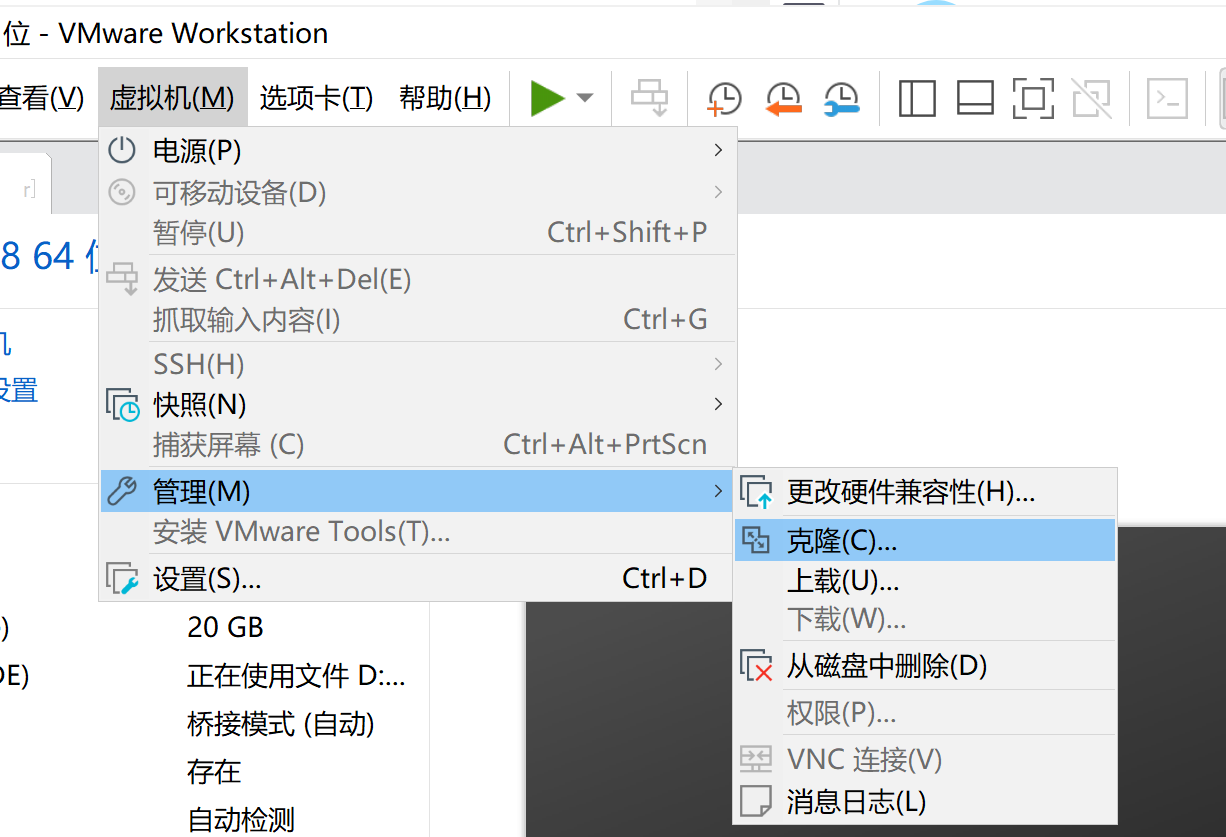
Task: Toggle the library sidebar panel icon
Action: tap(917, 98)
